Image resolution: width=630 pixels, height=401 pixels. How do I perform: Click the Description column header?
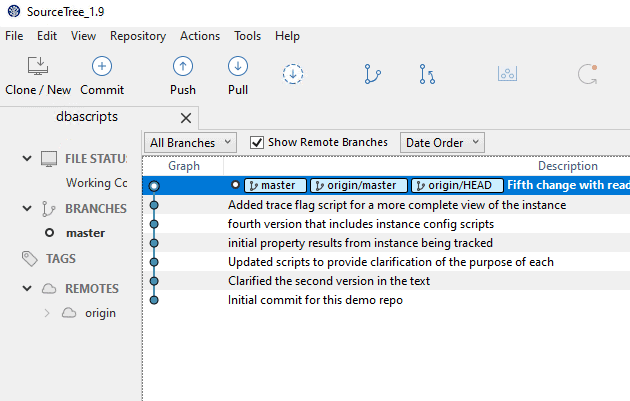coord(568,166)
